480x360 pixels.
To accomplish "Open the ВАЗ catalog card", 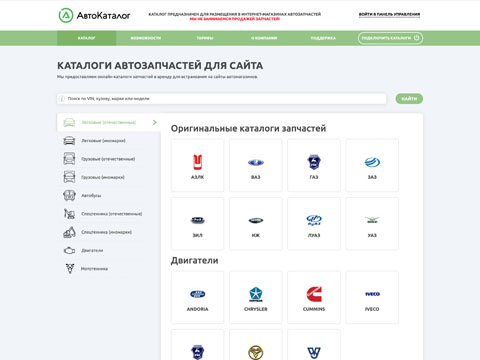I will pyautogui.click(x=256, y=165).
